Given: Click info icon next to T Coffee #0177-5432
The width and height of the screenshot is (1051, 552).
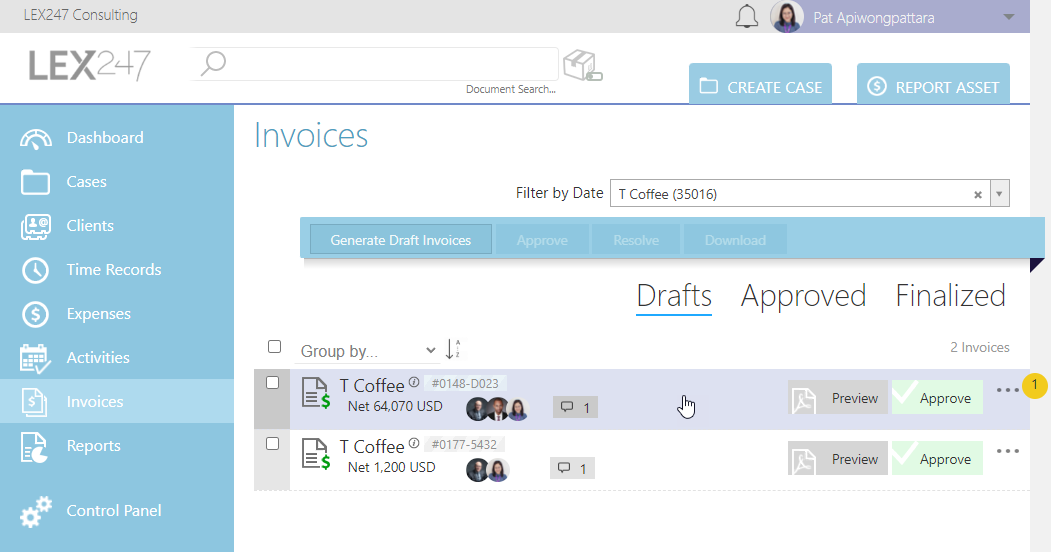Looking at the screenshot, I should (414, 443).
